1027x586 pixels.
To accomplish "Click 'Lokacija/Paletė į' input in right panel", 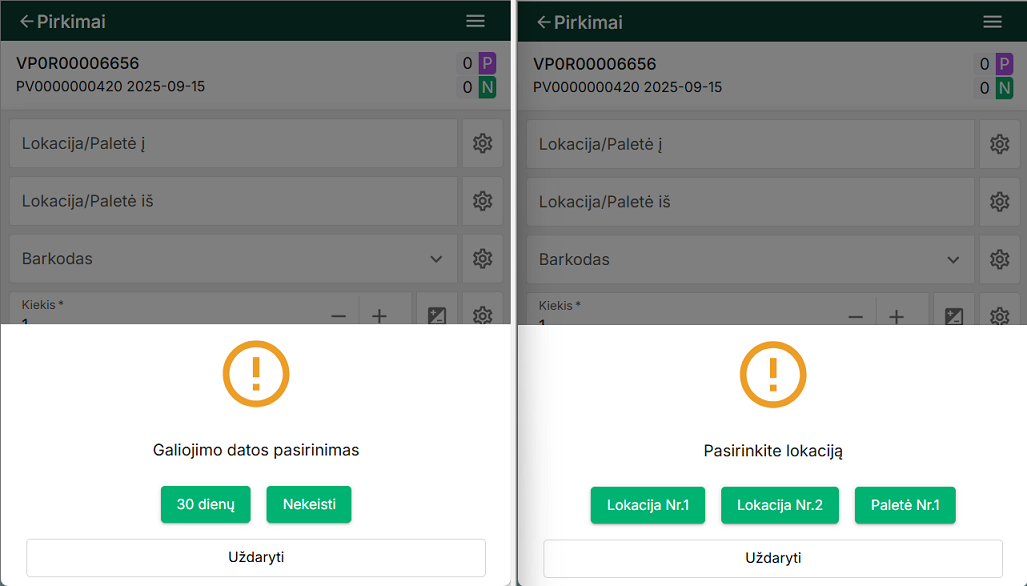I will pyautogui.click(x=746, y=144).
